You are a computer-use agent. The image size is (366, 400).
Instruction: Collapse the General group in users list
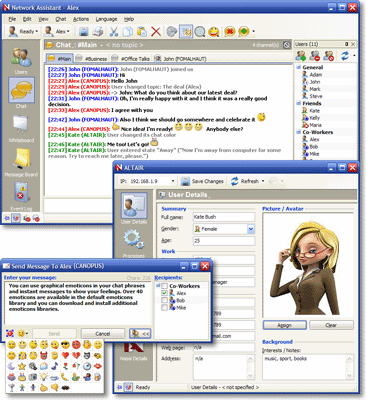pos(299,67)
